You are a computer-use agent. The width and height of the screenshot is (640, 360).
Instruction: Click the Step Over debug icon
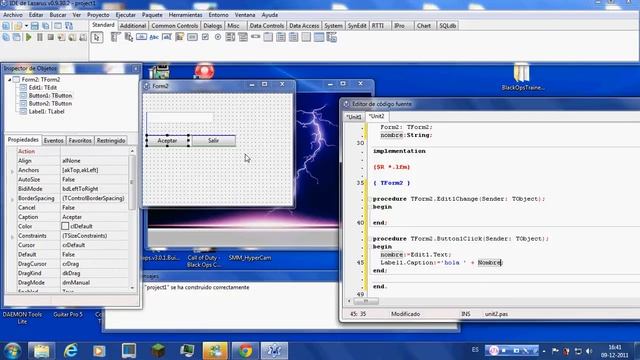point(72,37)
